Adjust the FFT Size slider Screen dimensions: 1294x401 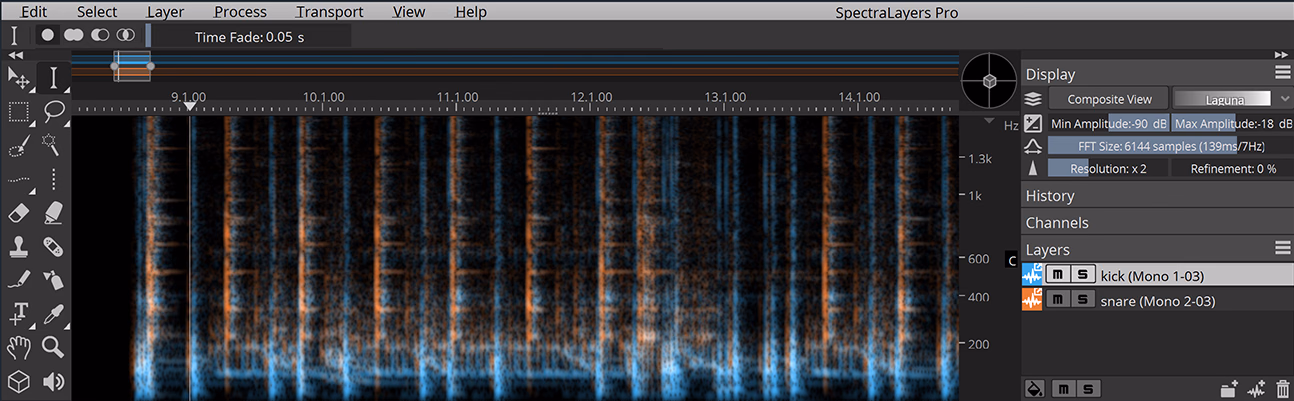tap(1169, 146)
